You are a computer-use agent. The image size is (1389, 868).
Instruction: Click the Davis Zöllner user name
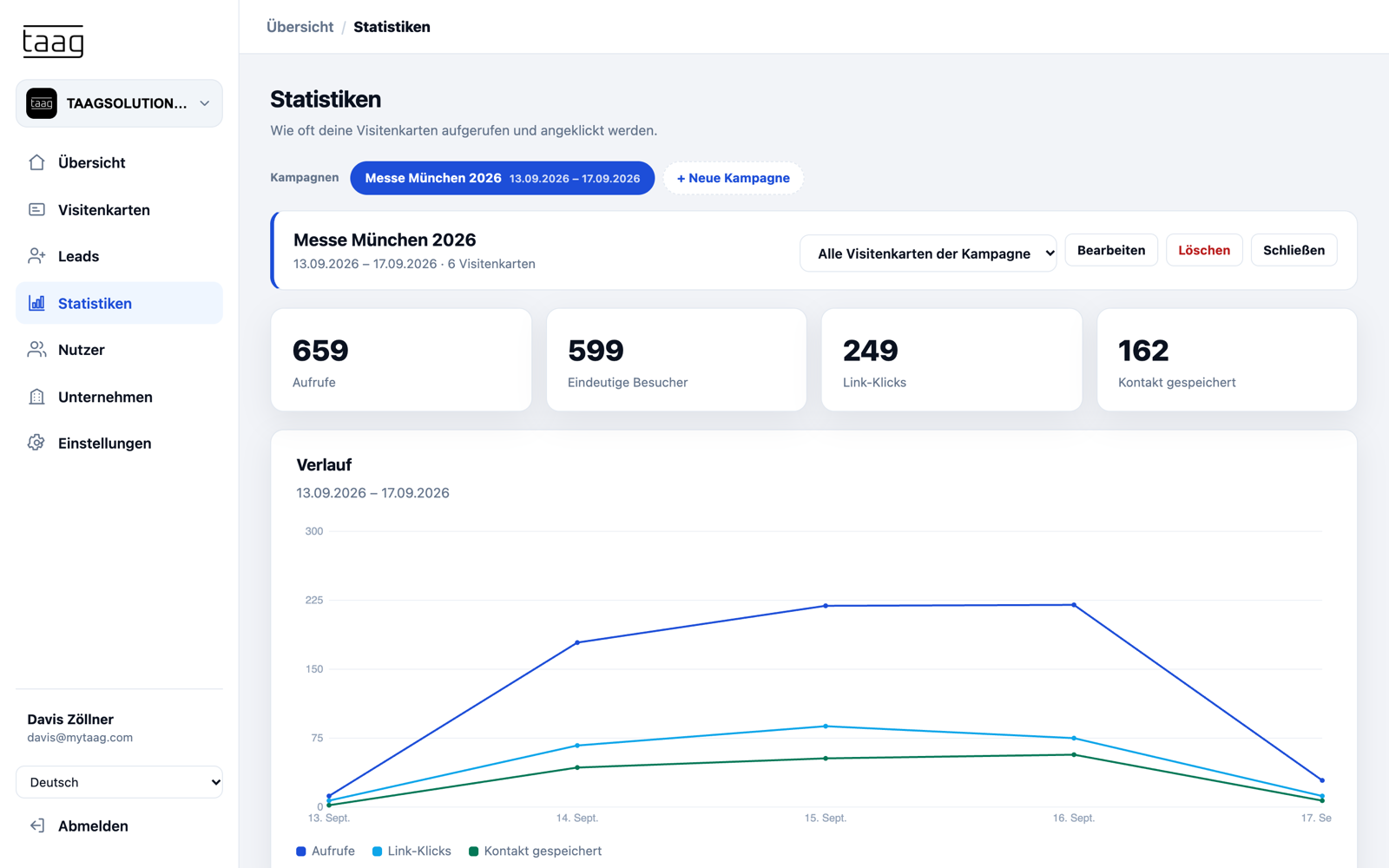click(70, 719)
